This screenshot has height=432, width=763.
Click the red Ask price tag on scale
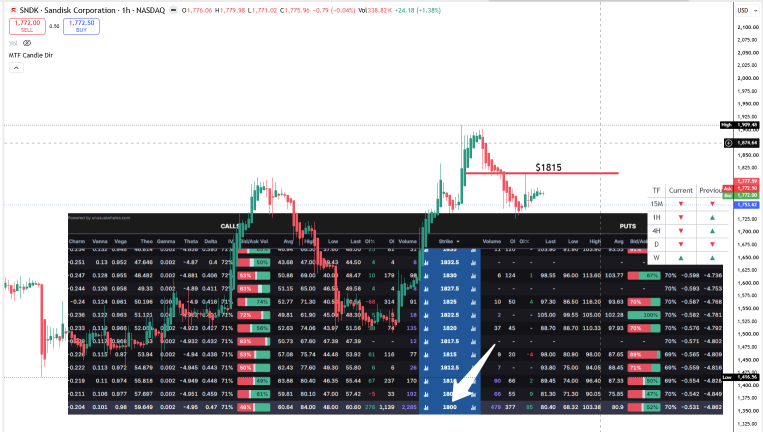(x=740, y=188)
